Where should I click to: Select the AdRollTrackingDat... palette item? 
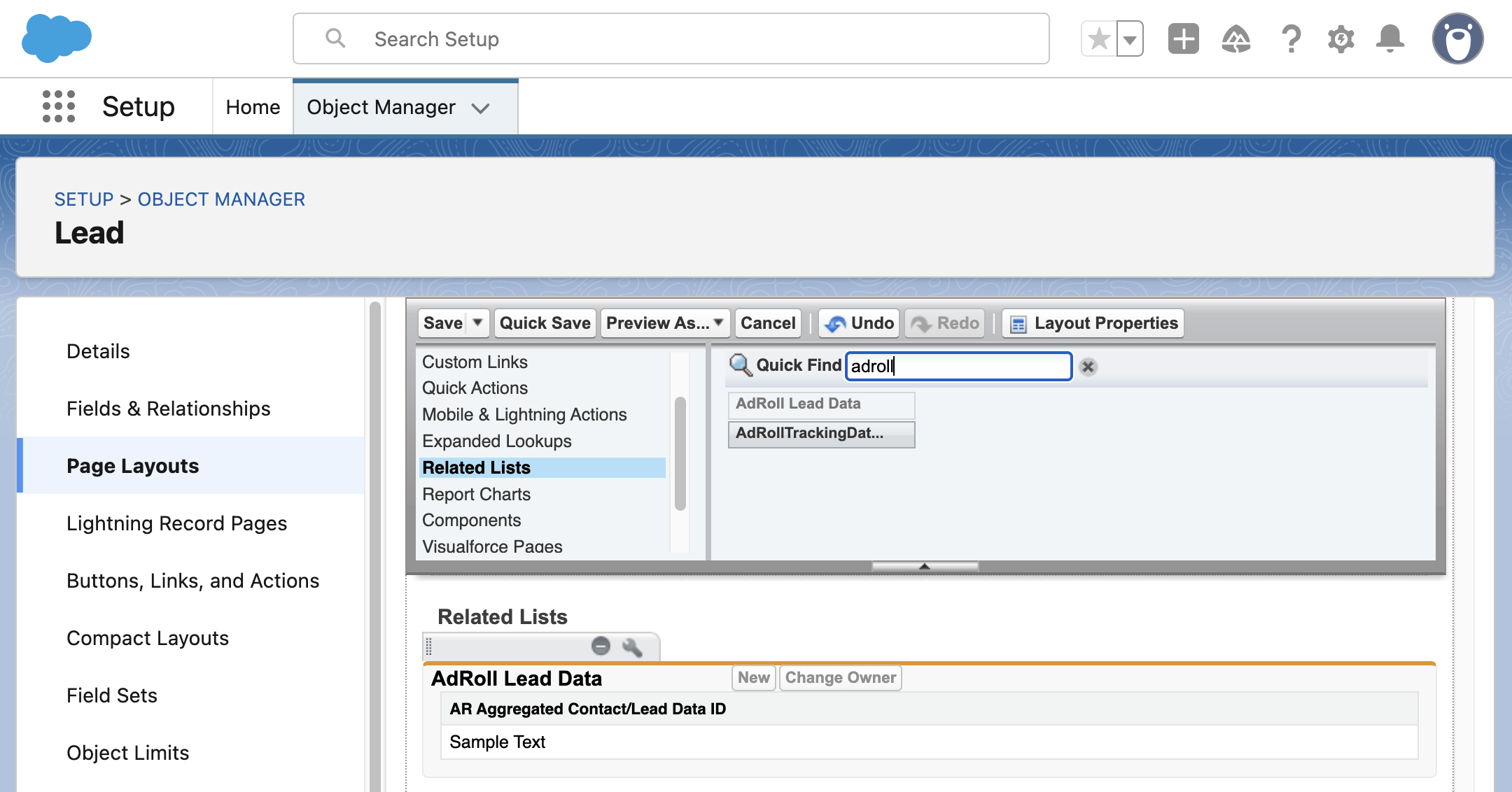pyautogui.click(x=821, y=434)
